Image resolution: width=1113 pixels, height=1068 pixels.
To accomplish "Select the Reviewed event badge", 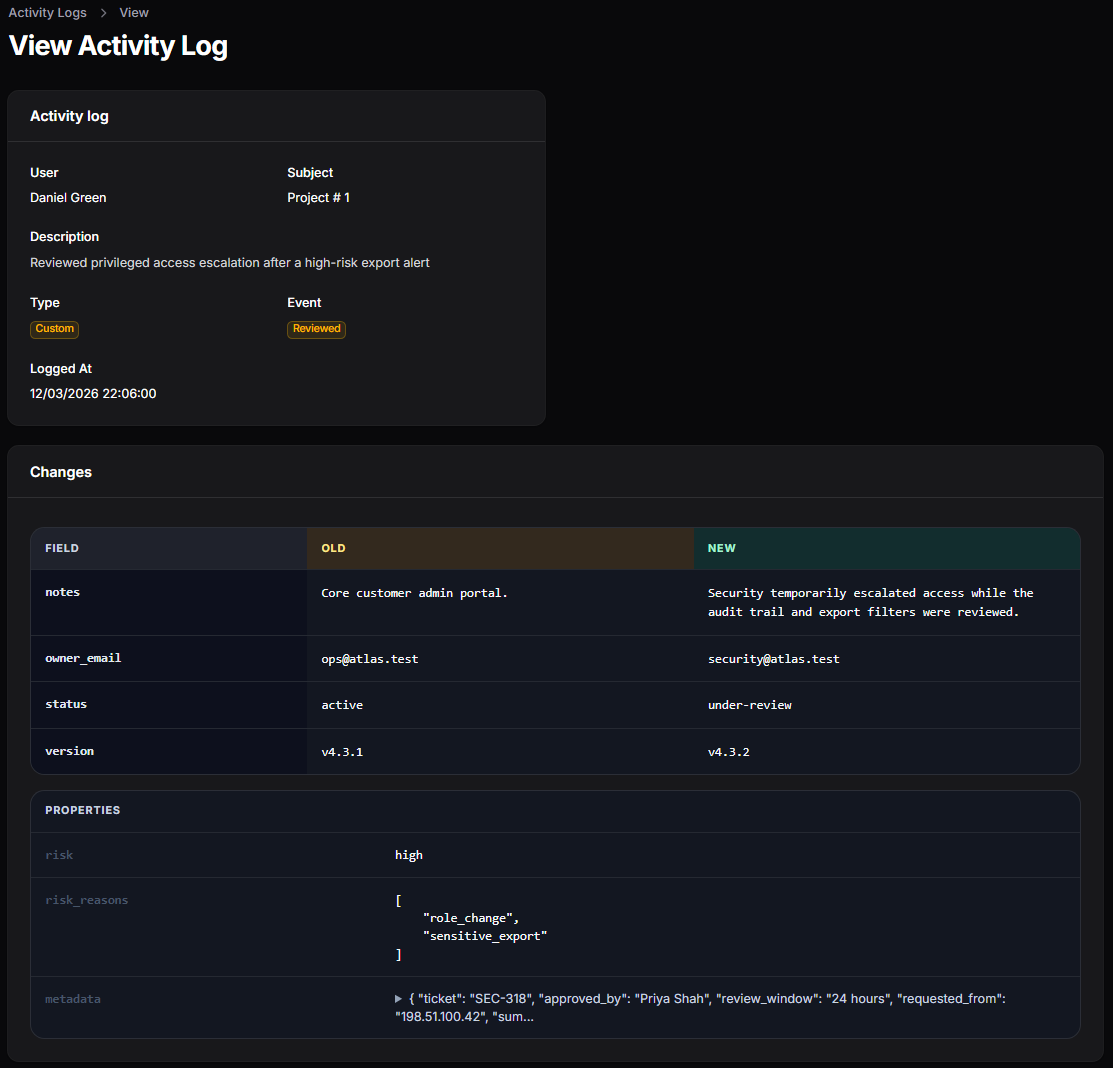I will pos(316,328).
